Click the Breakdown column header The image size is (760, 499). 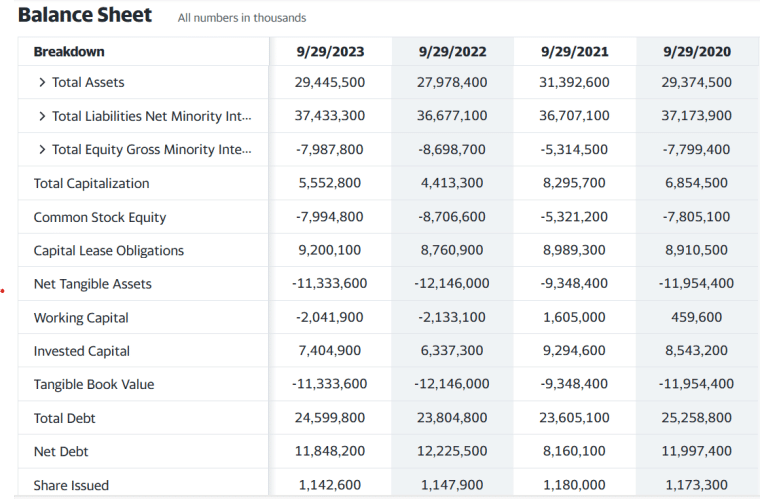pyautogui.click(x=69, y=52)
